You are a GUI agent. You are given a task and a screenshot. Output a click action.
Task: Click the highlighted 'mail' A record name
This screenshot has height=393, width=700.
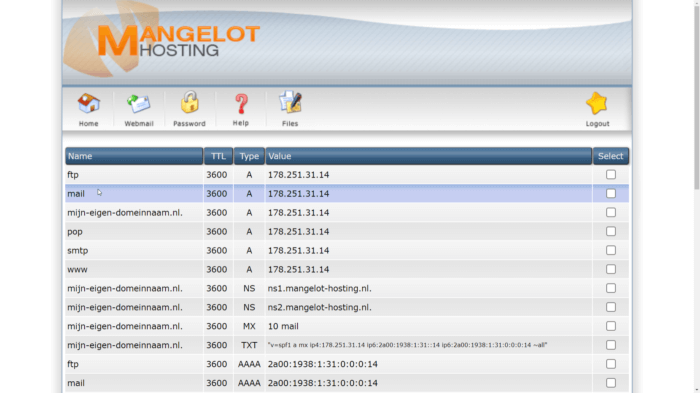(76, 194)
